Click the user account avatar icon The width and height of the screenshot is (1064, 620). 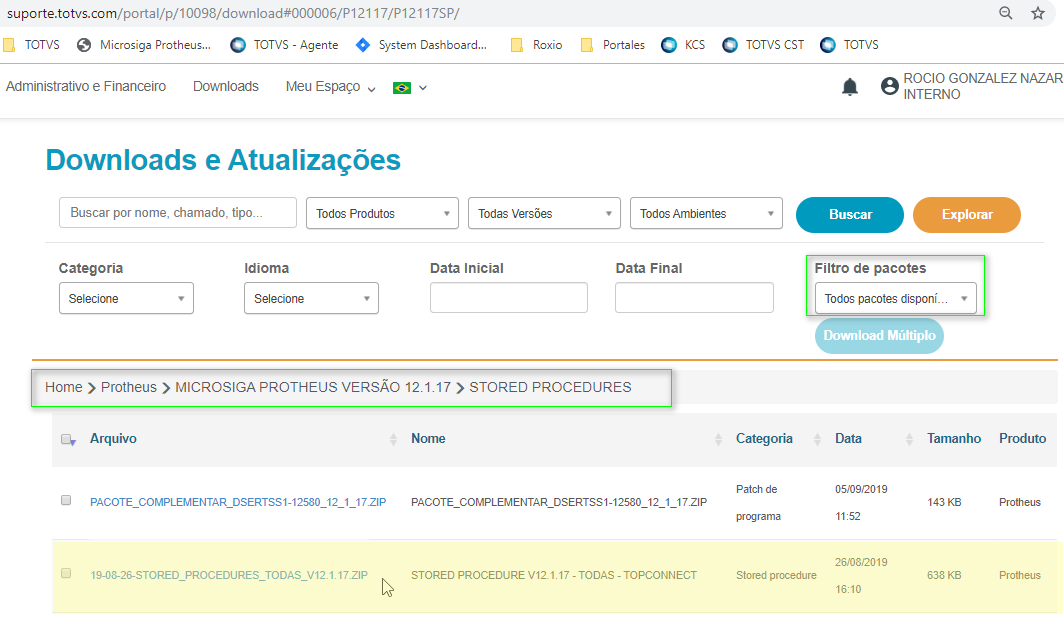pyautogui.click(x=889, y=86)
